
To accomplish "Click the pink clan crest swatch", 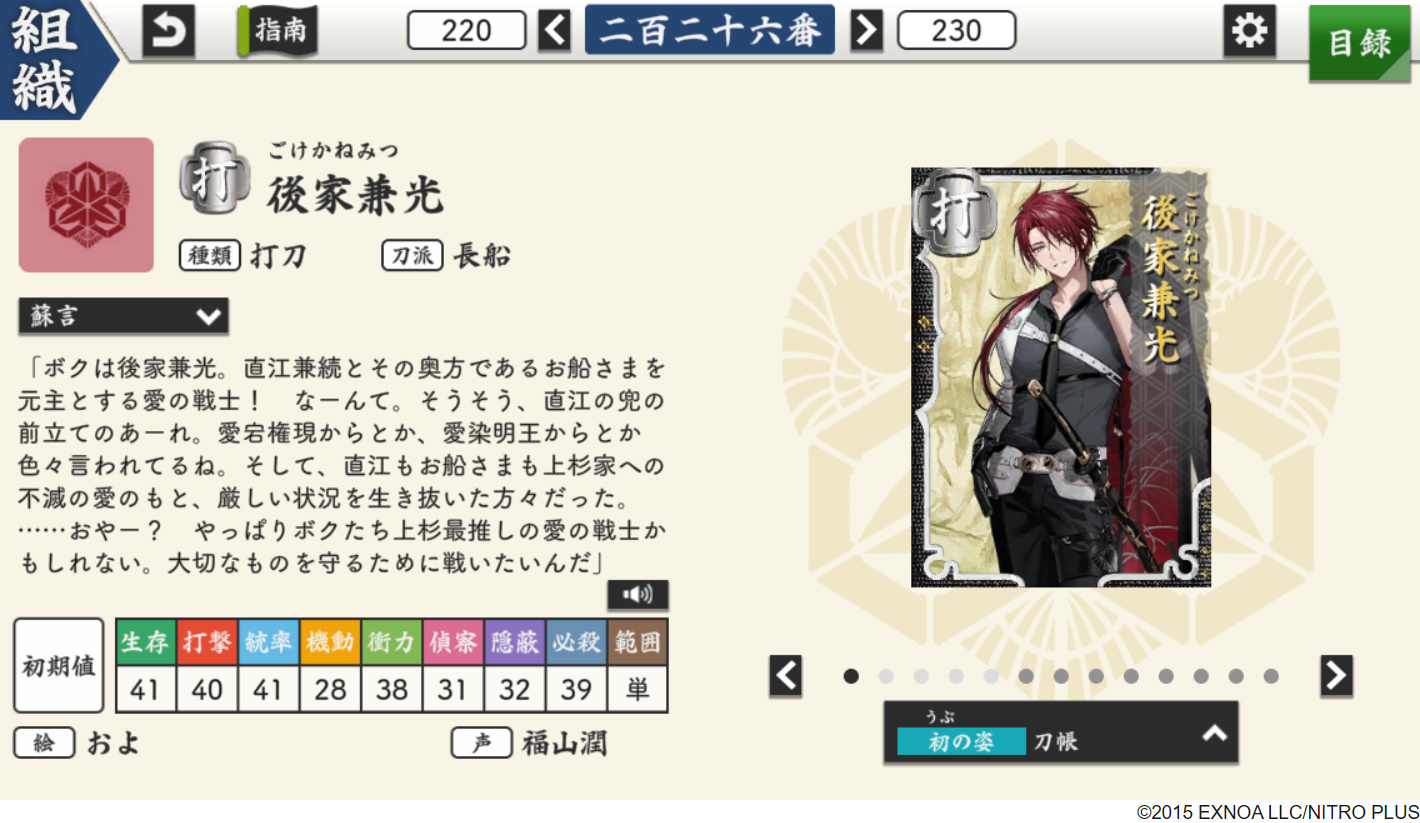I will [x=86, y=205].
